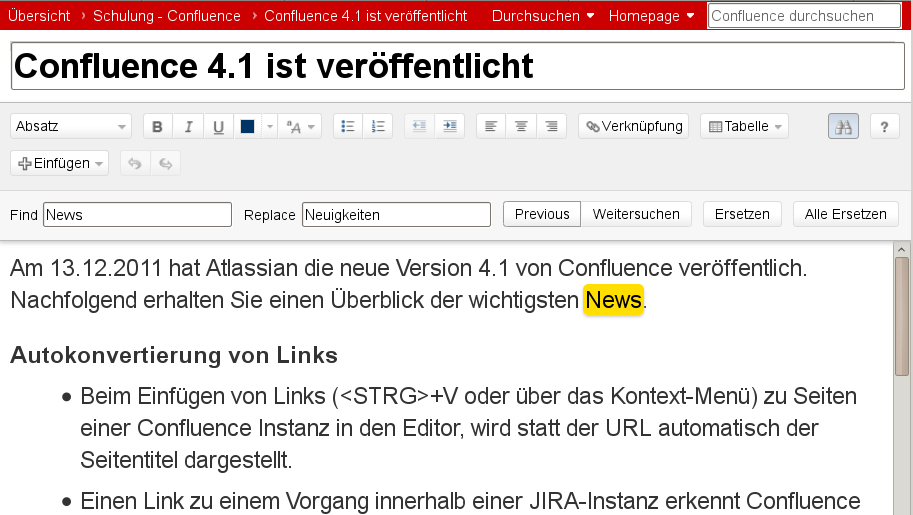Open the editor help question mark

tap(884, 126)
